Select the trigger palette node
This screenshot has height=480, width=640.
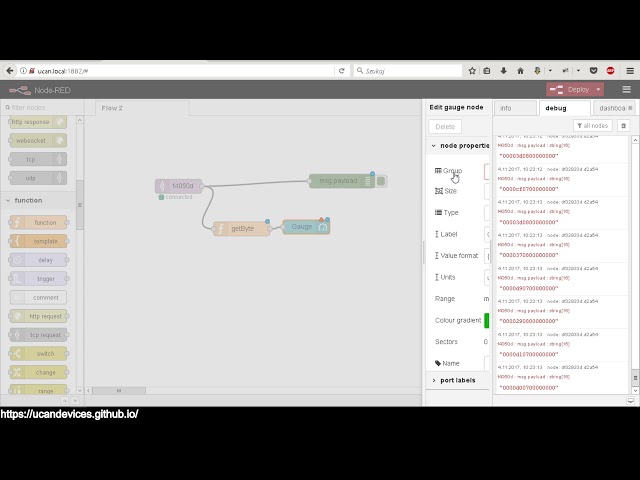point(38,279)
